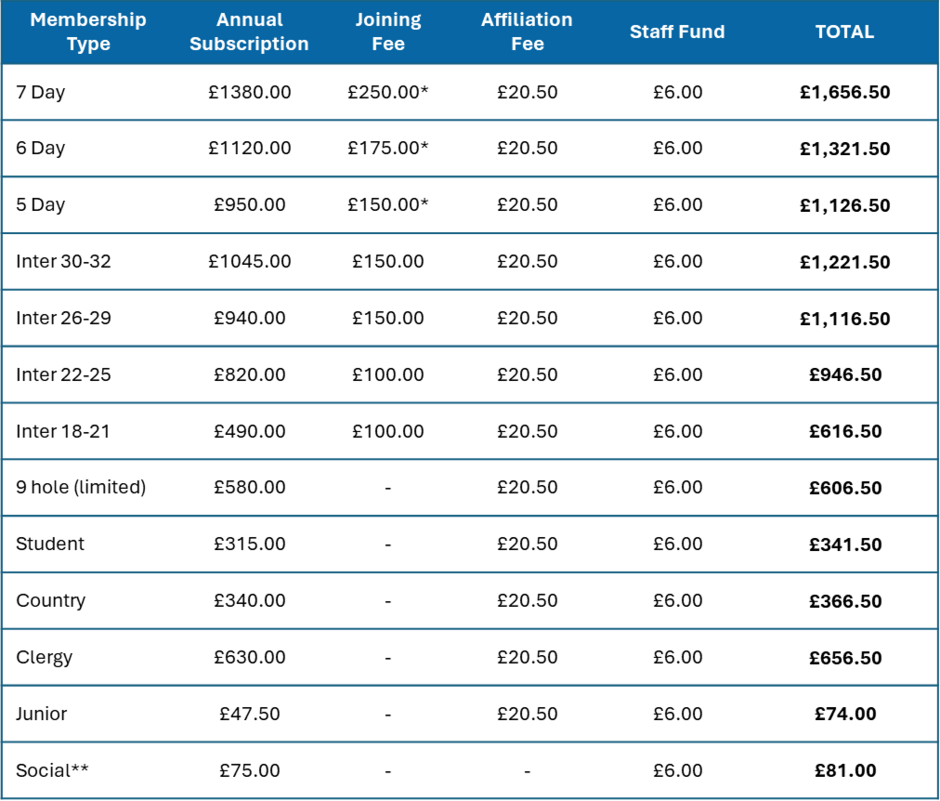Click the 5 Day membership label
The height and width of the screenshot is (801, 940).
point(41,205)
